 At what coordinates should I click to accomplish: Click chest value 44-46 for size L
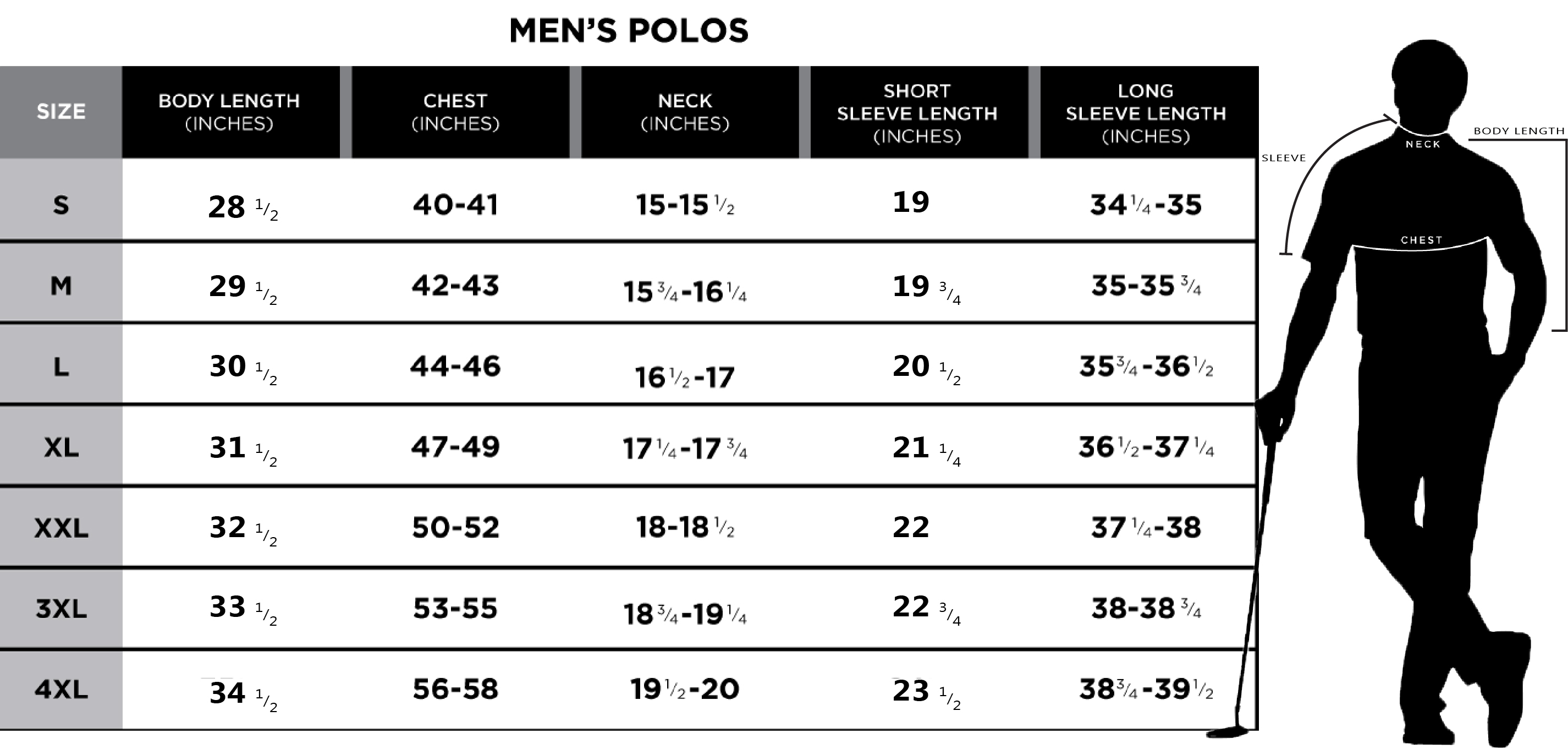455,366
